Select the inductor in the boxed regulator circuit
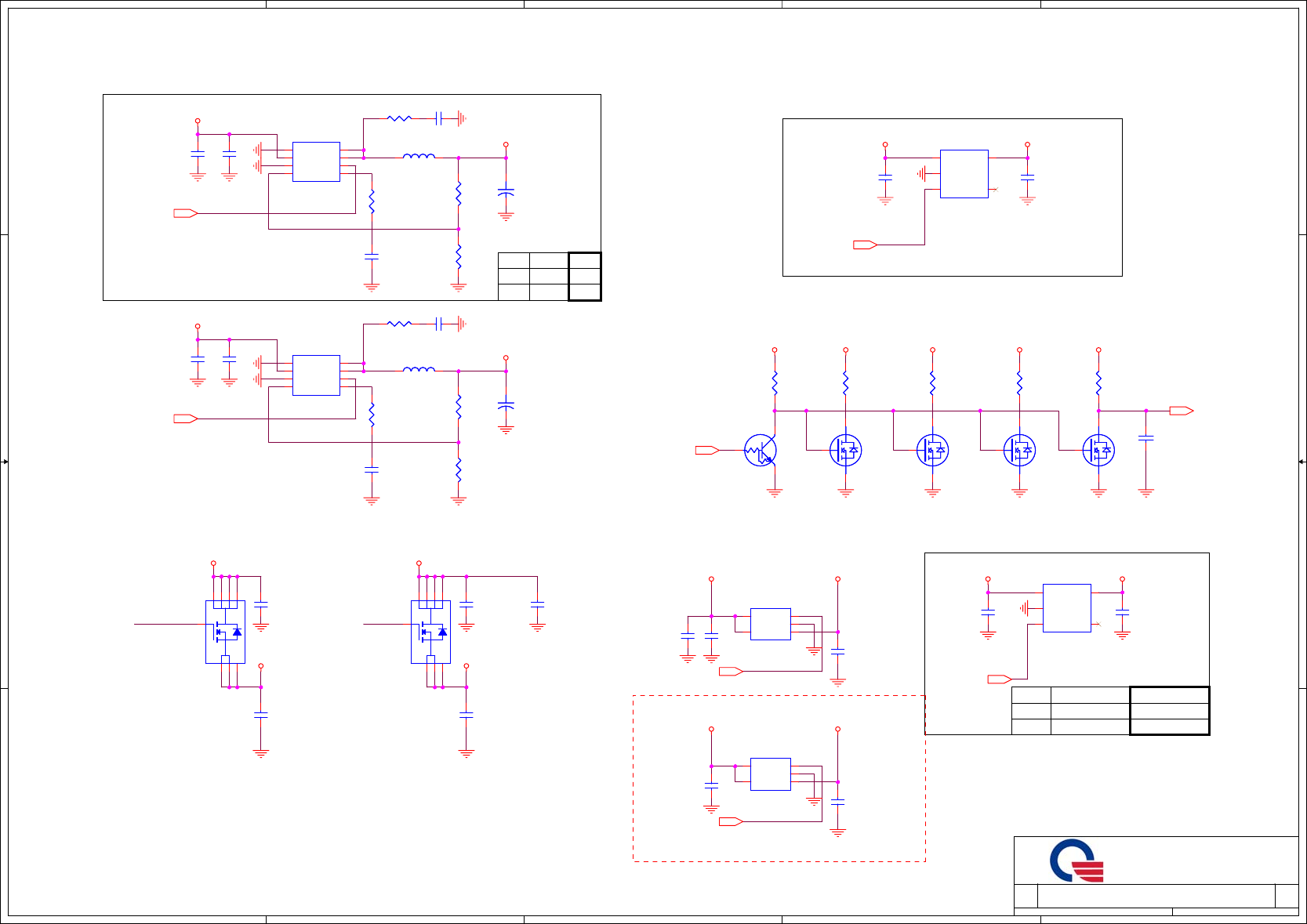This screenshot has height=924, width=1307. (419, 157)
